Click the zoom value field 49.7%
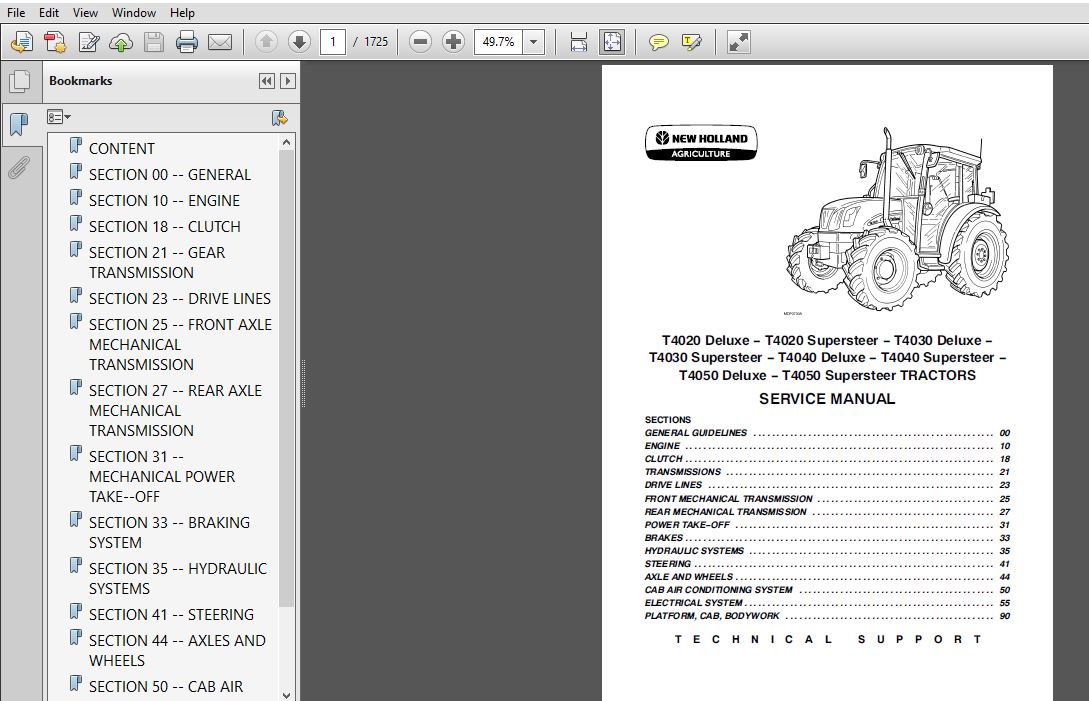1089x701 pixels. 499,42
